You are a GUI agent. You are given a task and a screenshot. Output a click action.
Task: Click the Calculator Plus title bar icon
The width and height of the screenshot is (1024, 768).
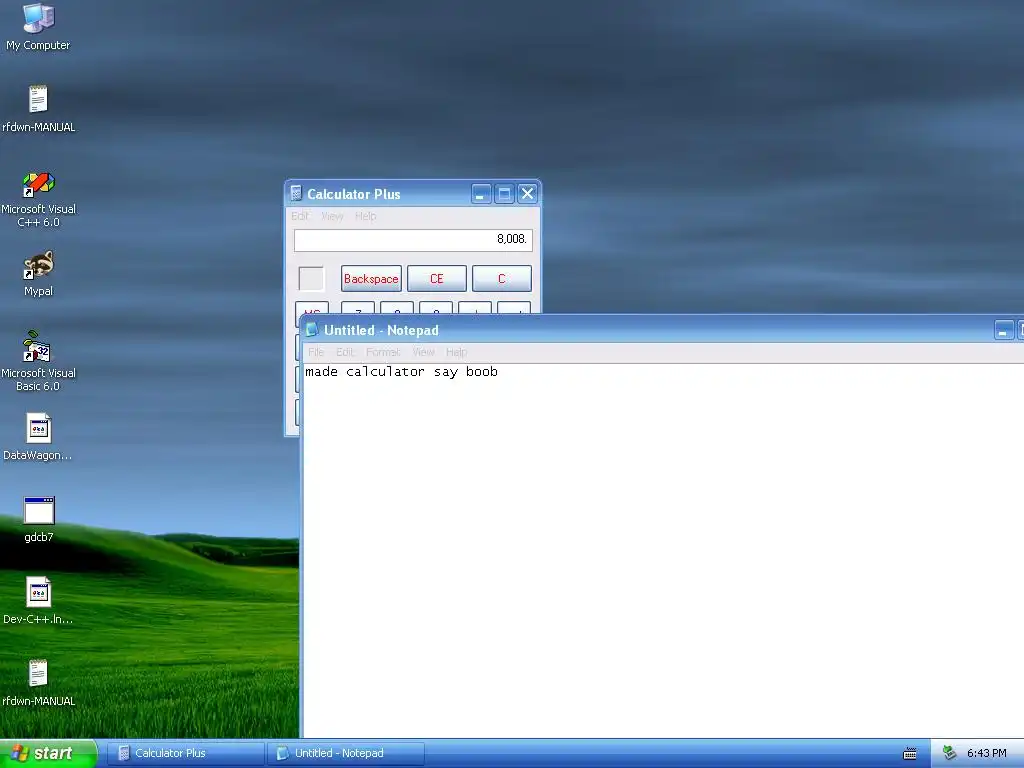point(296,193)
